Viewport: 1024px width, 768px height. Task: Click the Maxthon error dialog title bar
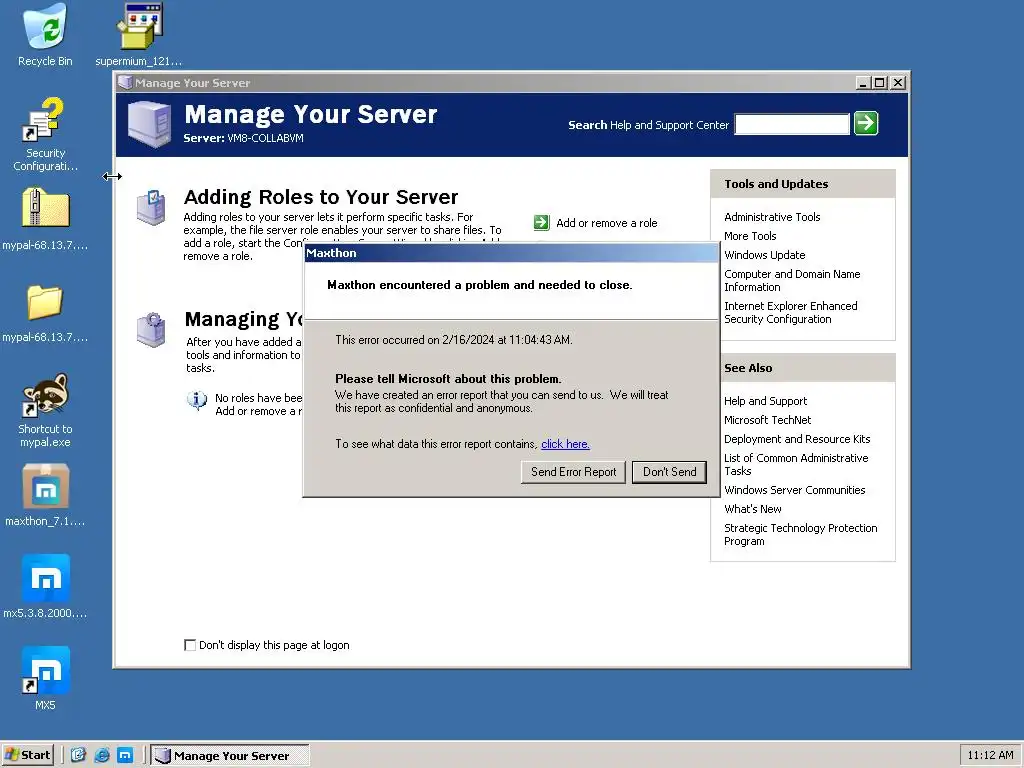[x=511, y=253]
